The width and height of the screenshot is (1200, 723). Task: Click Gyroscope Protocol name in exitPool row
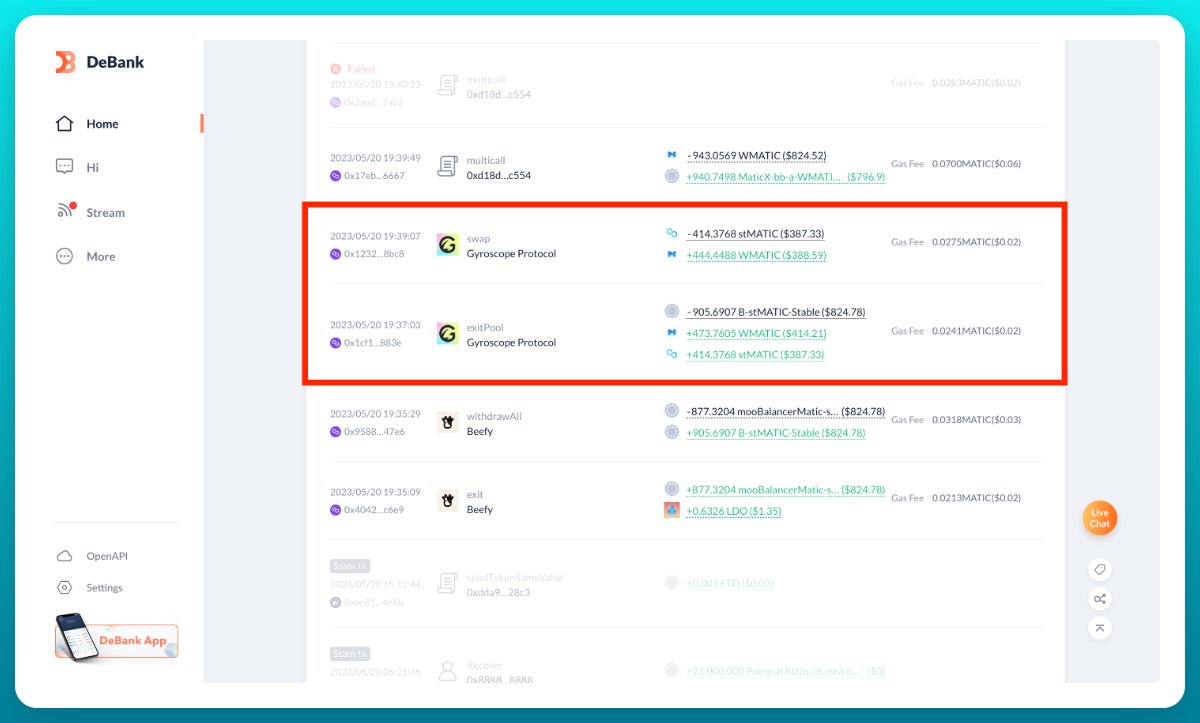(511, 343)
